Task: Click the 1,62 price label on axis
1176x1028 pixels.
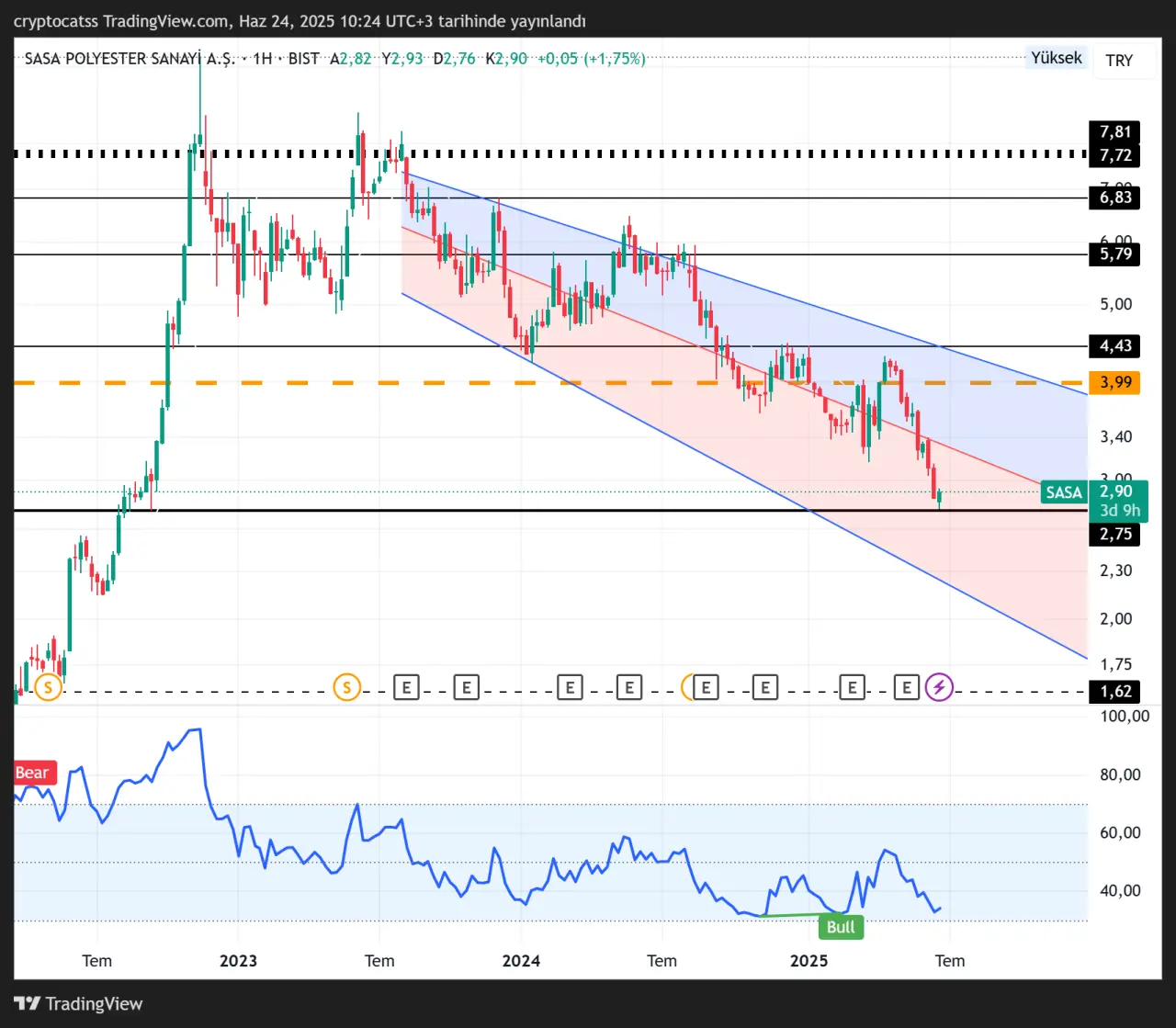Action: [x=1114, y=692]
